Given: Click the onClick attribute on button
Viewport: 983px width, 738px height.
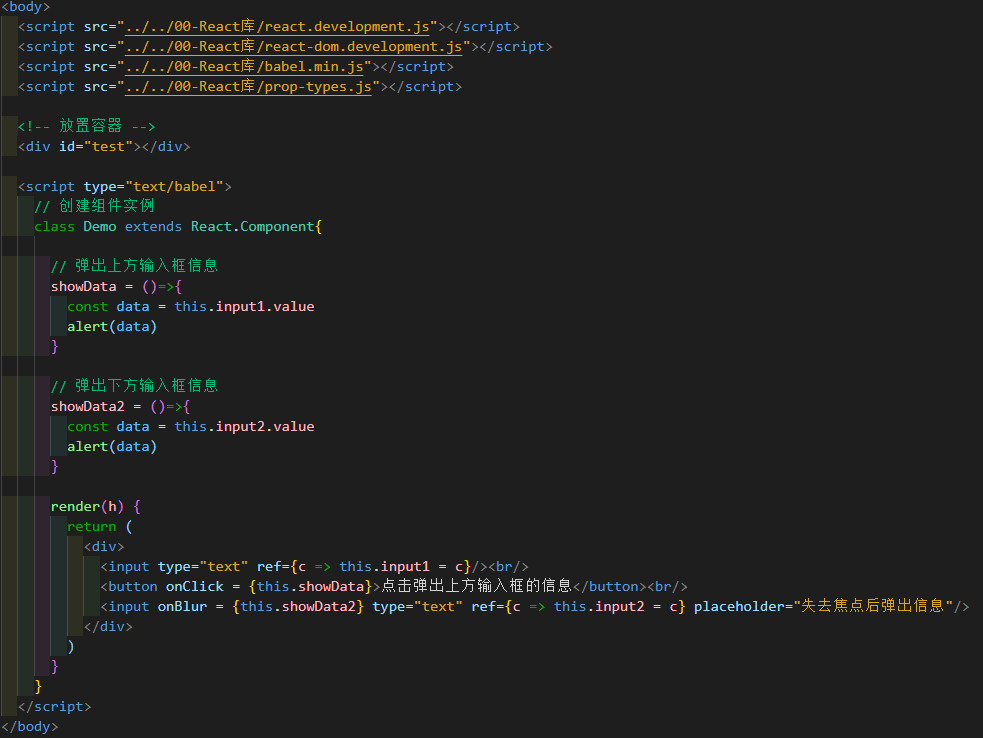Looking at the screenshot, I should point(194,586).
